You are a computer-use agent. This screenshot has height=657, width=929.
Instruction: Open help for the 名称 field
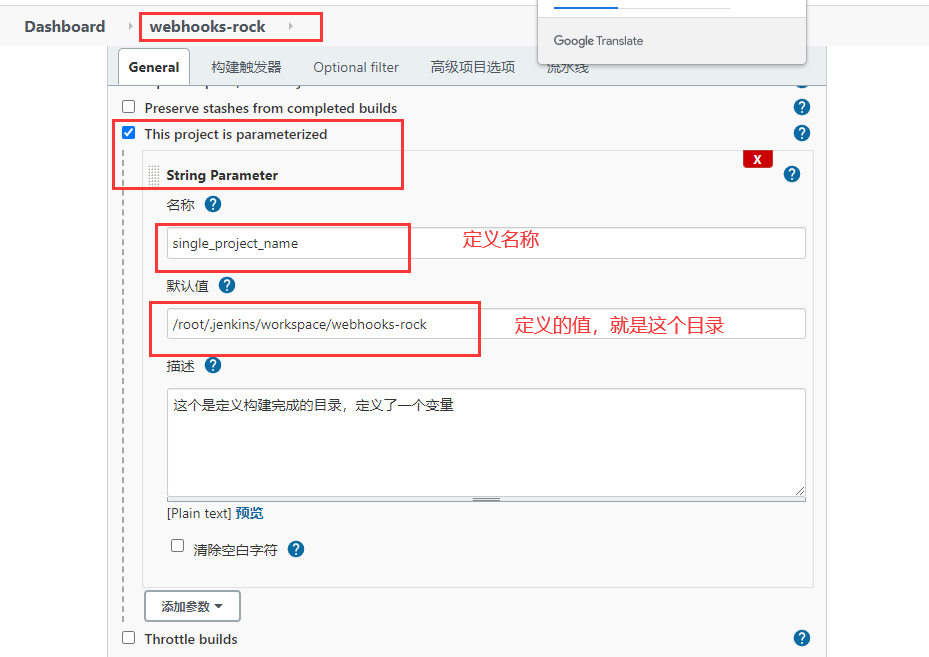[x=212, y=204]
